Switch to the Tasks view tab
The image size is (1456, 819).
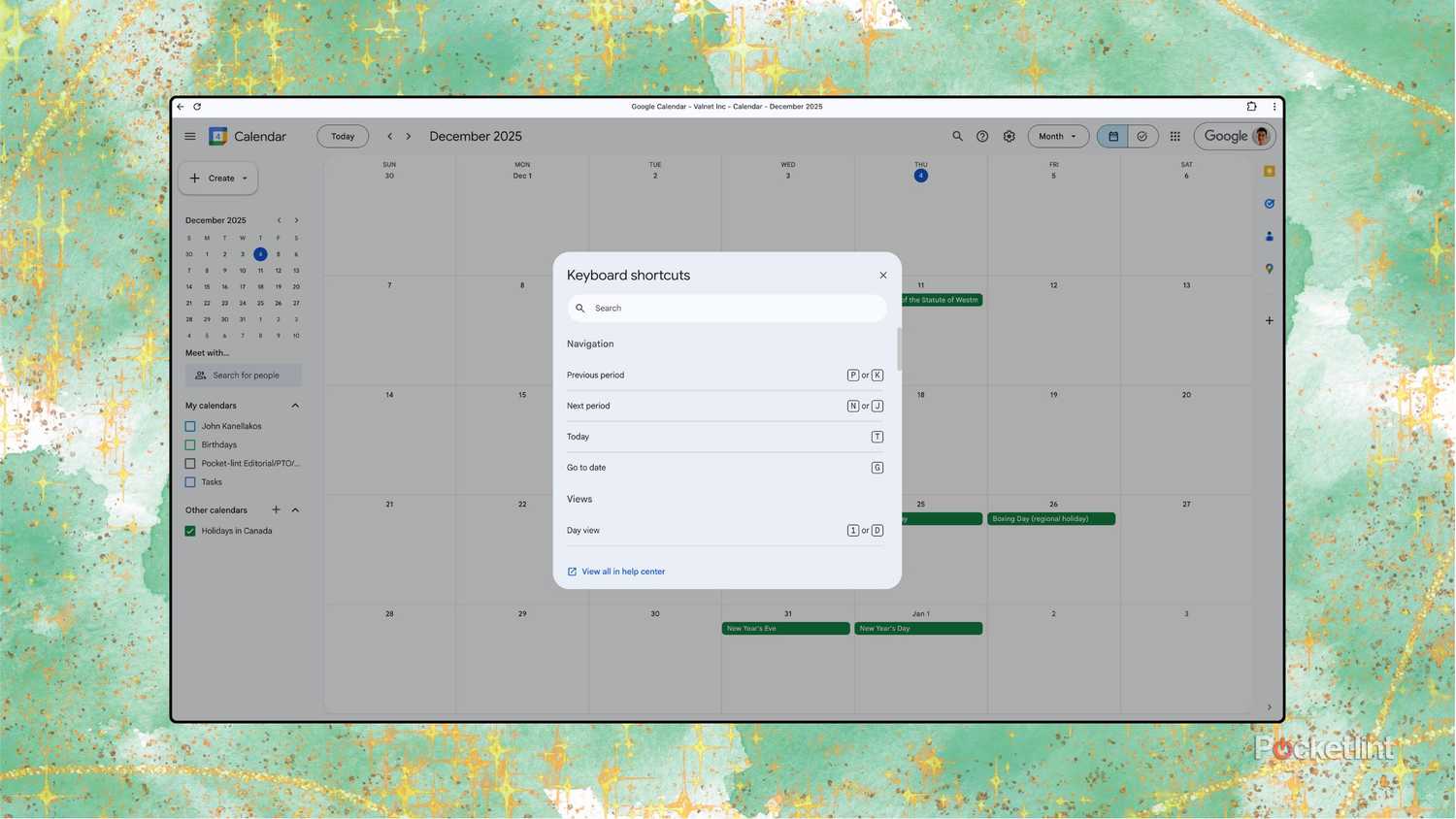(x=1142, y=136)
